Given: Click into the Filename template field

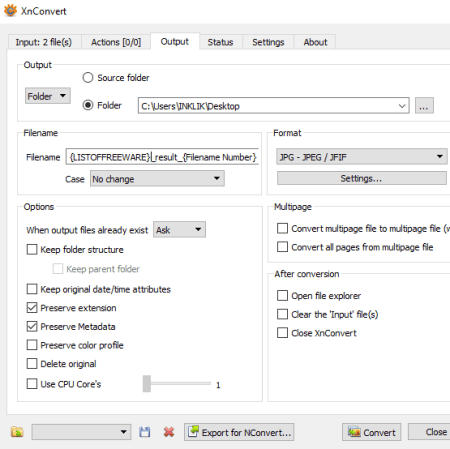Looking at the screenshot, I should 162,157.
